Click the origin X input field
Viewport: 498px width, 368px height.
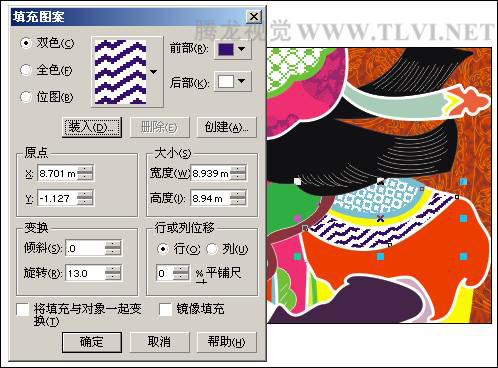coord(57,173)
